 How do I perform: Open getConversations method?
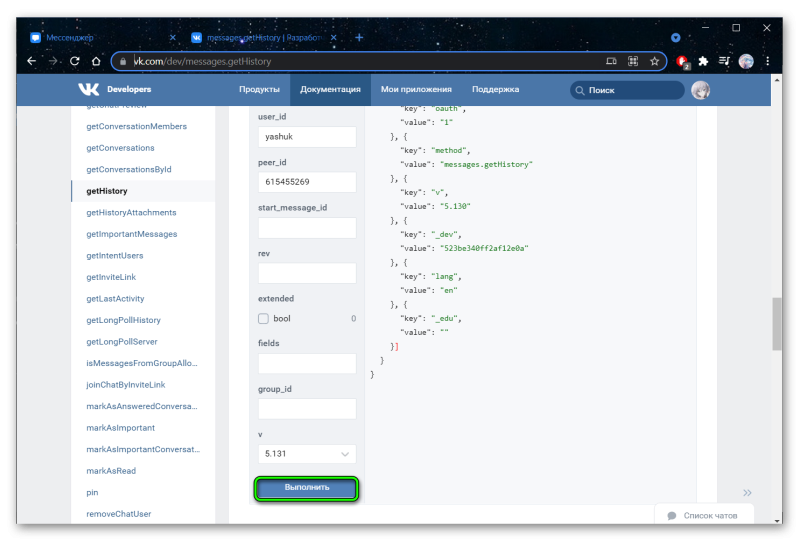[120, 148]
